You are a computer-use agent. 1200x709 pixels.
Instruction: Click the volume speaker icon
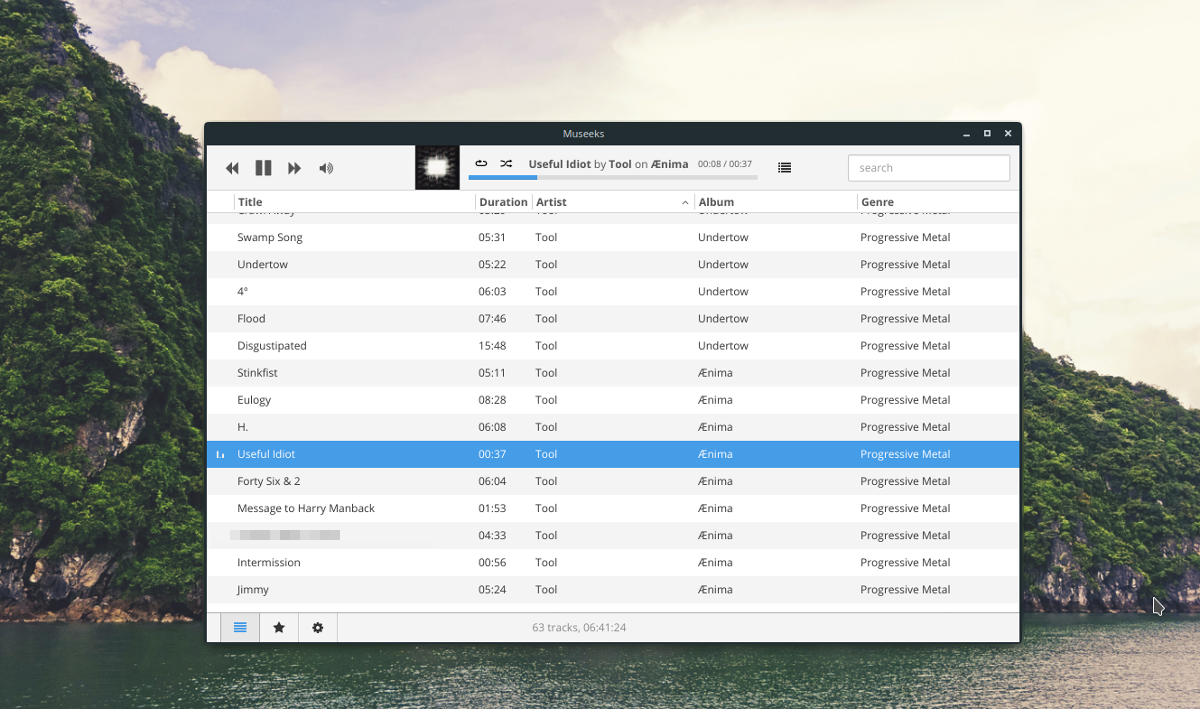[326, 167]
